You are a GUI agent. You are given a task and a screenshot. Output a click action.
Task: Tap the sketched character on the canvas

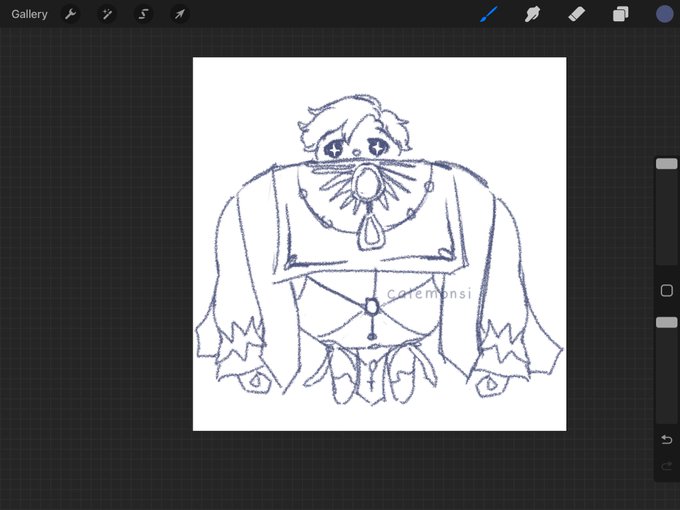(379, 249)
